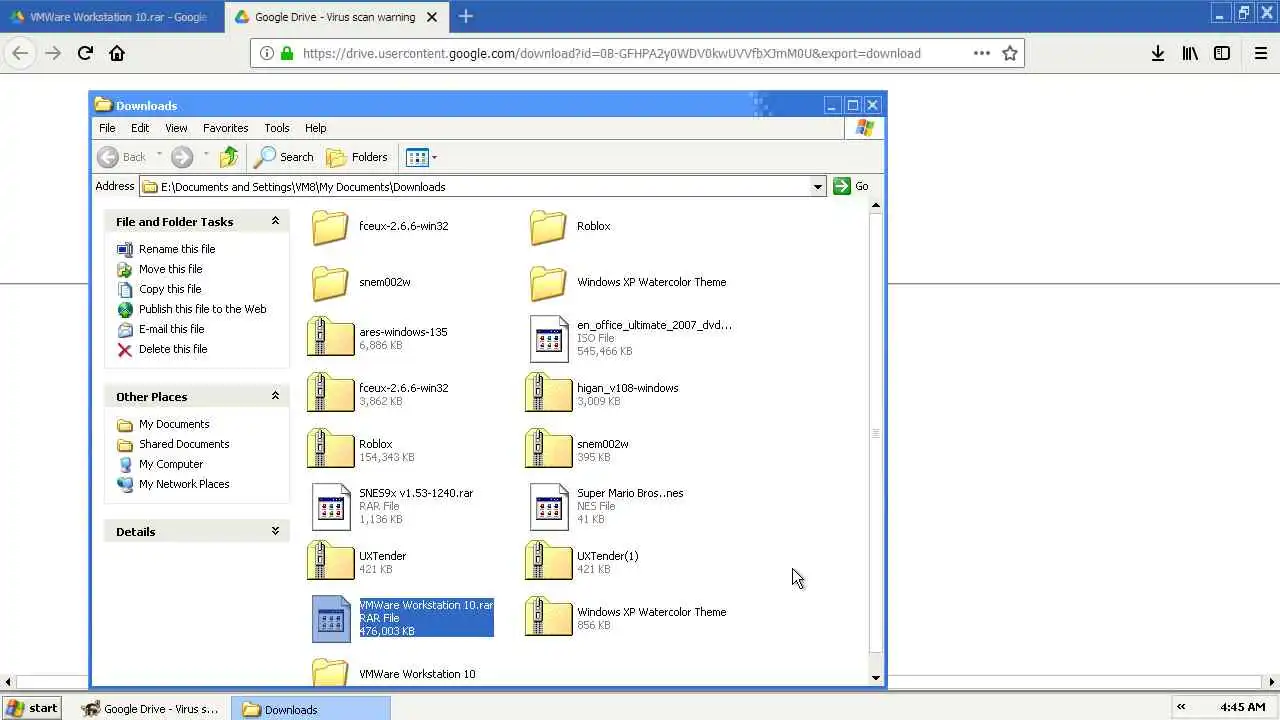
Task: Open the Firefox hamburger menu
Action: click(x=1261, y=53)
